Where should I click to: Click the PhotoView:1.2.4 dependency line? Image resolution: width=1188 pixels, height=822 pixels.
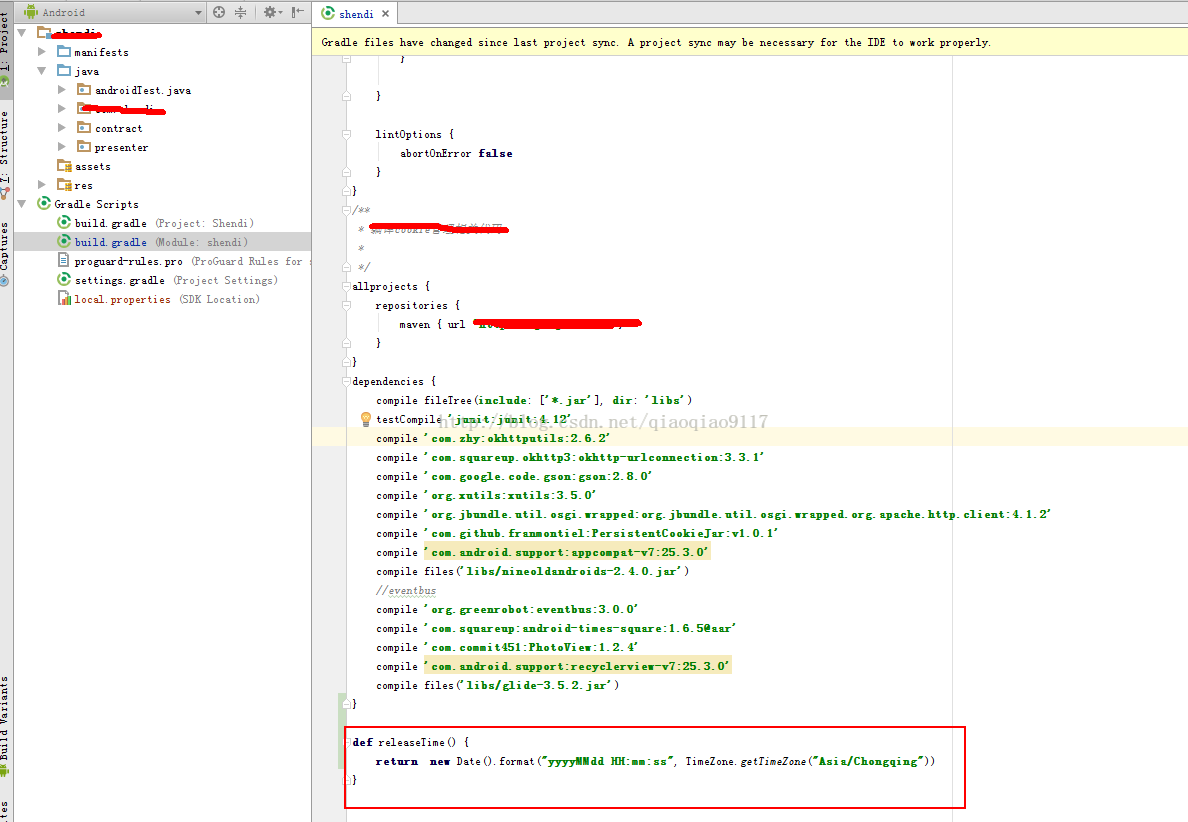point(508,648)
